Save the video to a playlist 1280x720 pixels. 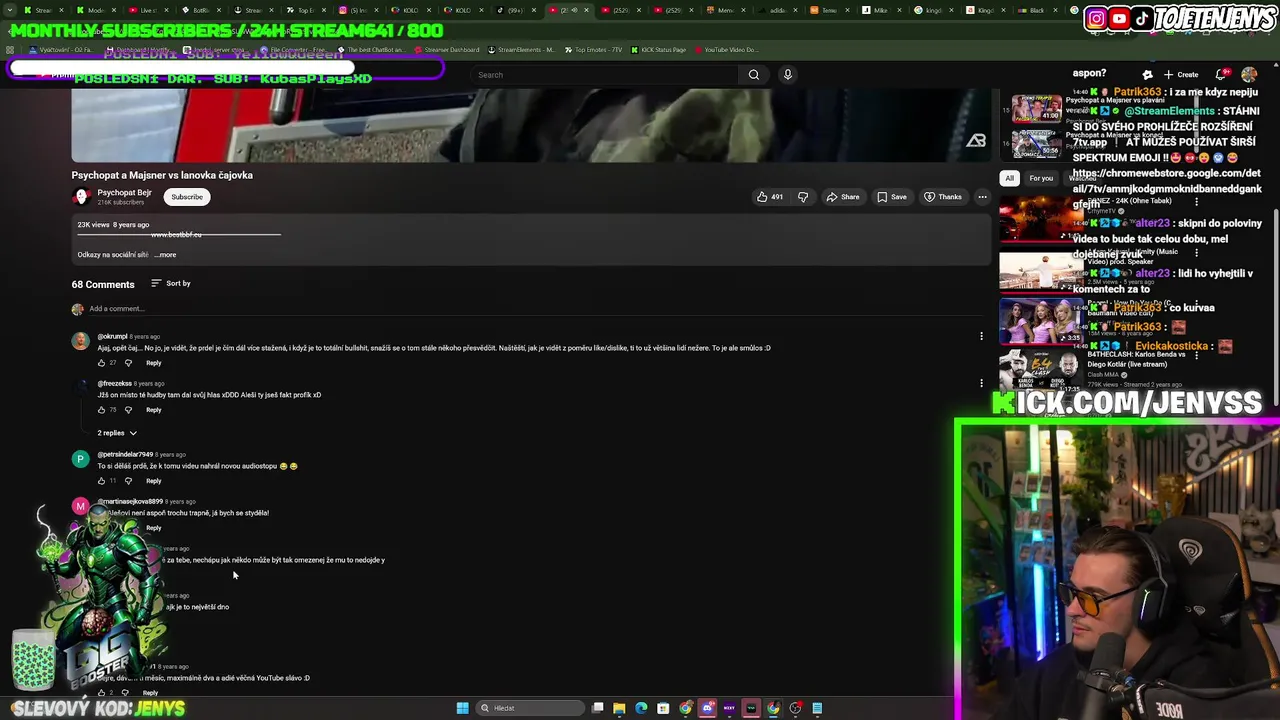click(x=892, y=197)
